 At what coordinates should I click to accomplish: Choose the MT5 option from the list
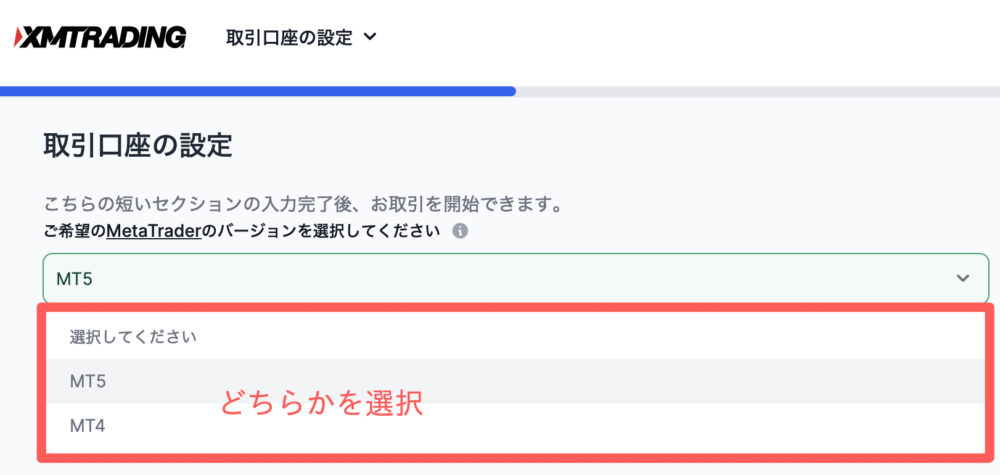coord(515,381)
